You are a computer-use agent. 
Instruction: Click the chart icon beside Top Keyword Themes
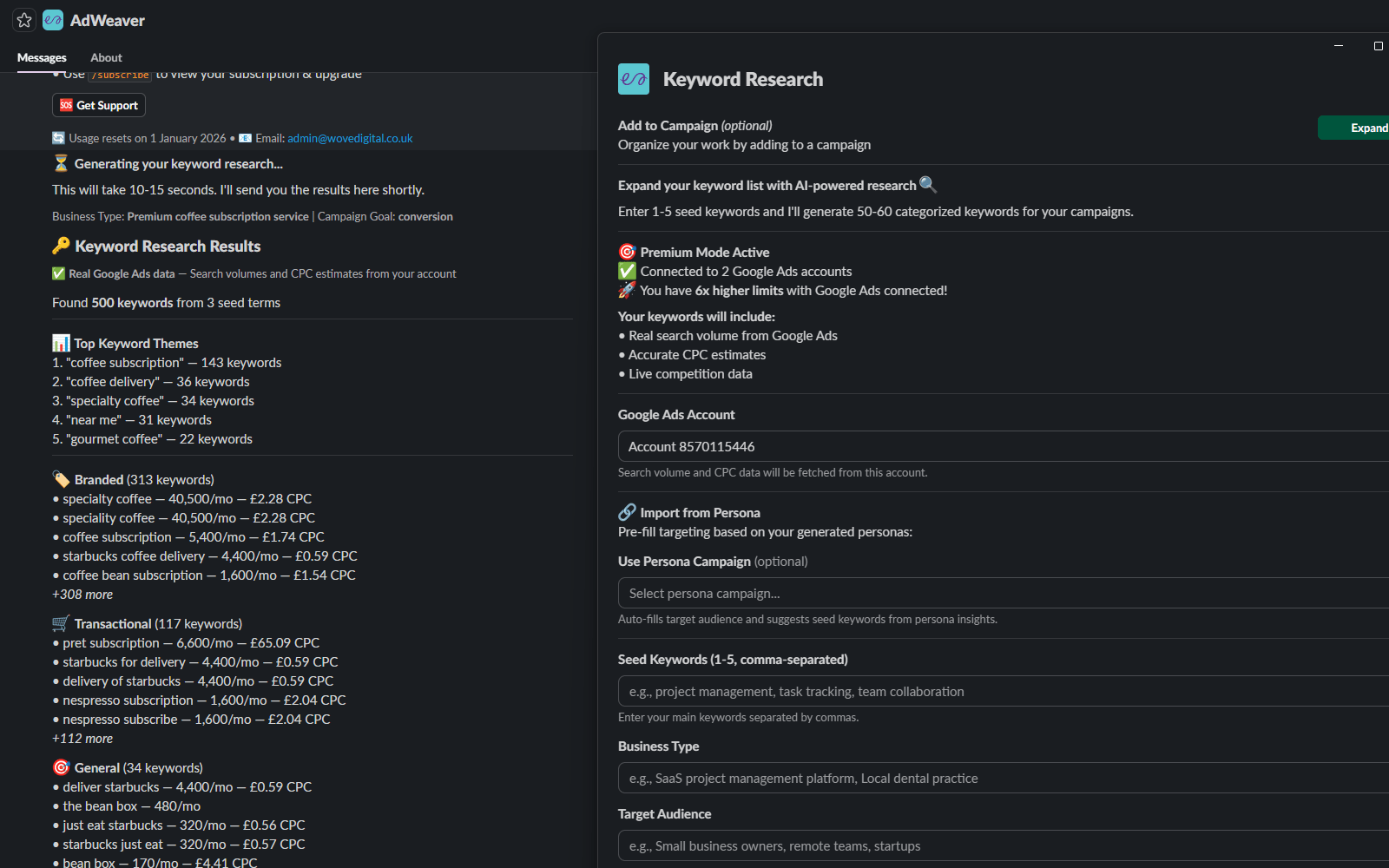pos(61,343)
